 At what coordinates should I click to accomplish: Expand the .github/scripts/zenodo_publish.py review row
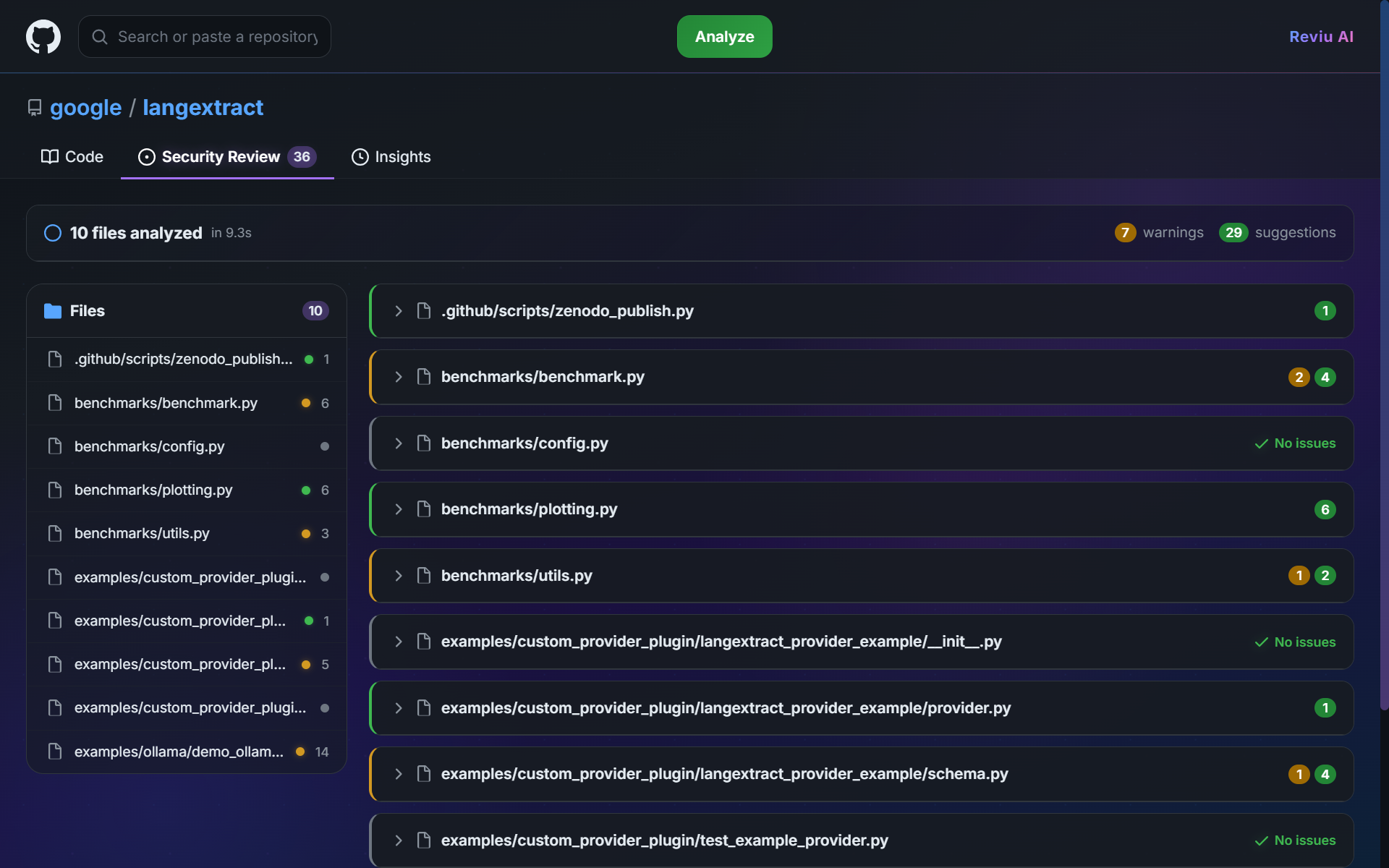coord(399,311)
